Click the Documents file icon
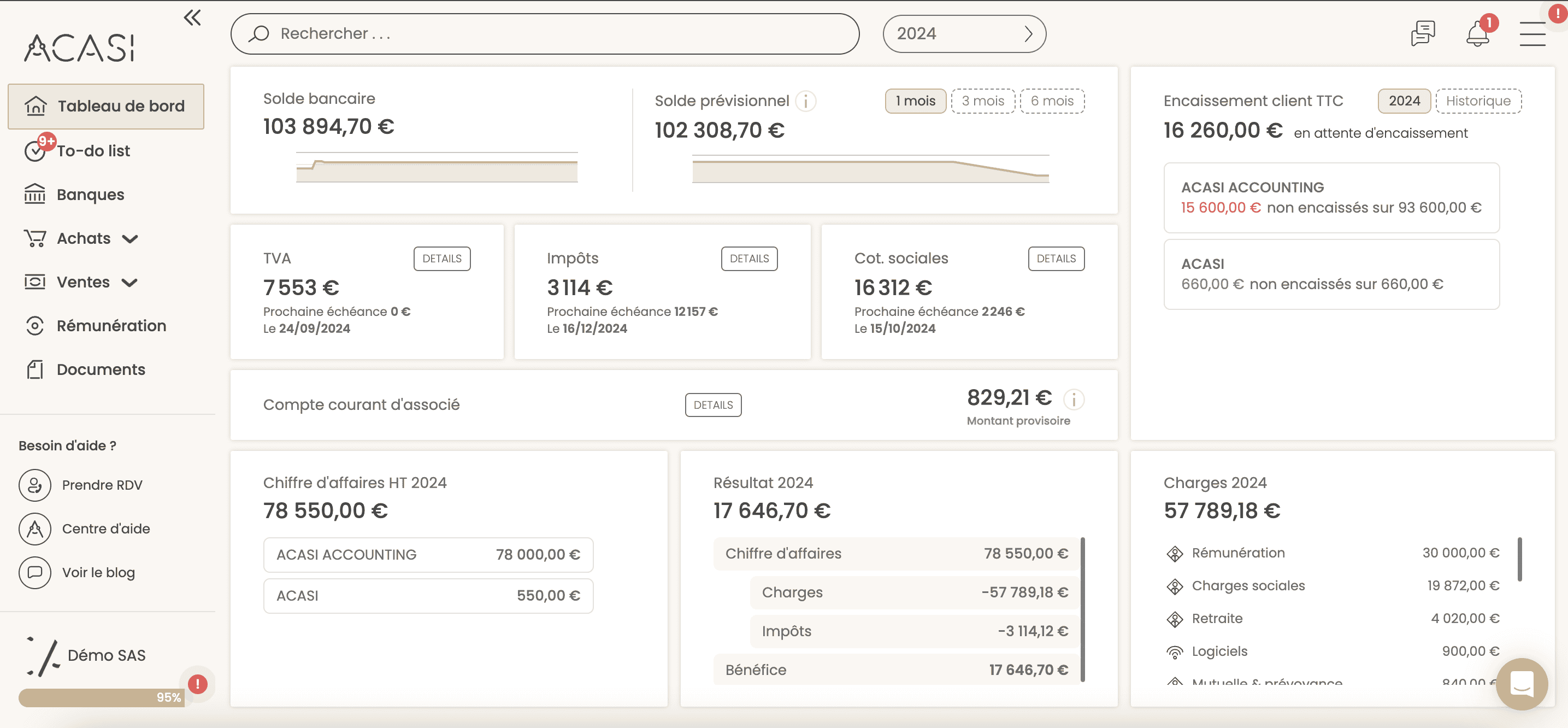Image resolution: width=1568 pixels, height=728 pixels. click(35, 369)
